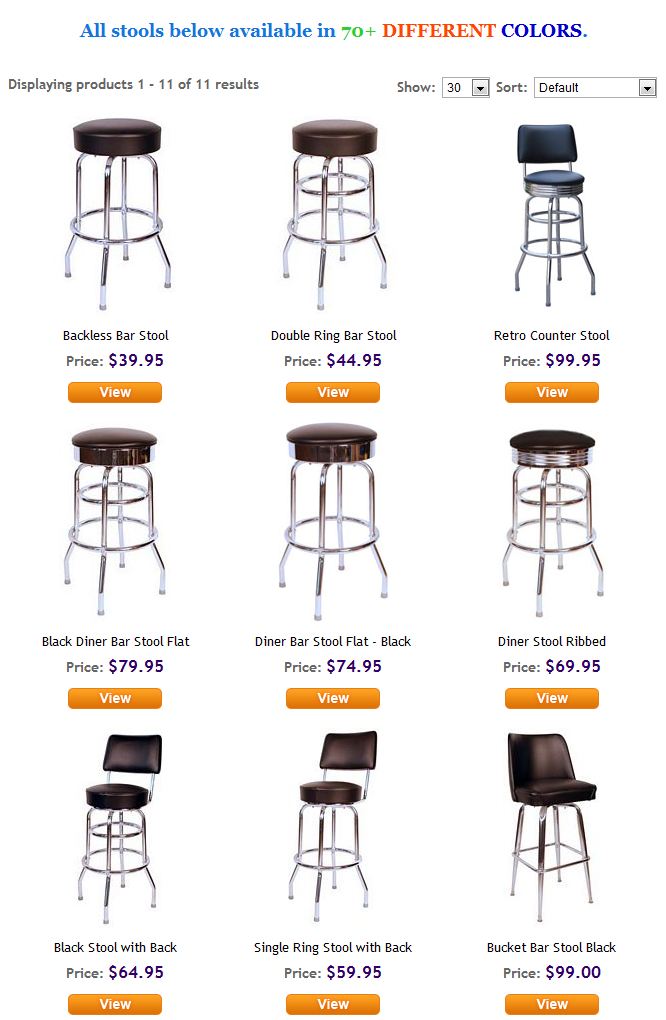666x1020 pixels.
Task: Open the Retro Counter Stool photo
Action: click(552, 213)
